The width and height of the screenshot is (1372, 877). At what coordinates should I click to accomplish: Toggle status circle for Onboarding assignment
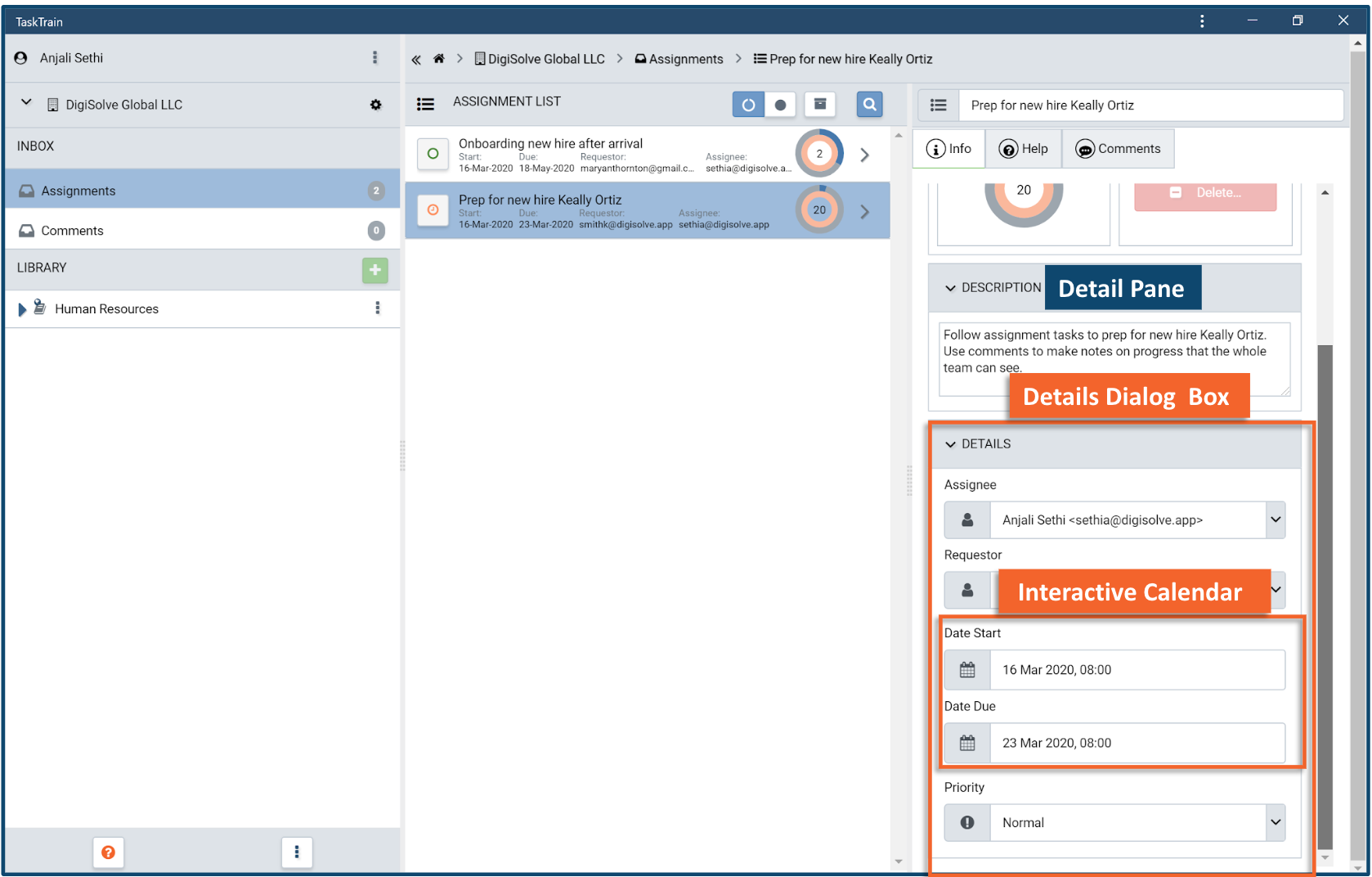(433, 154)
